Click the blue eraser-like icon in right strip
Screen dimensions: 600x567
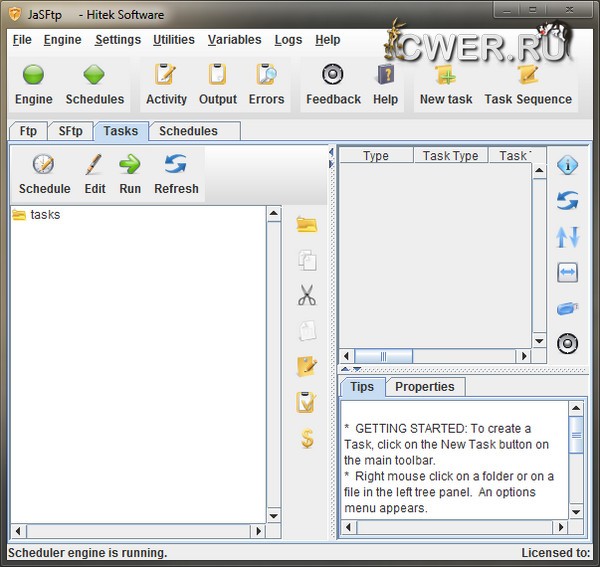point(567,308)
